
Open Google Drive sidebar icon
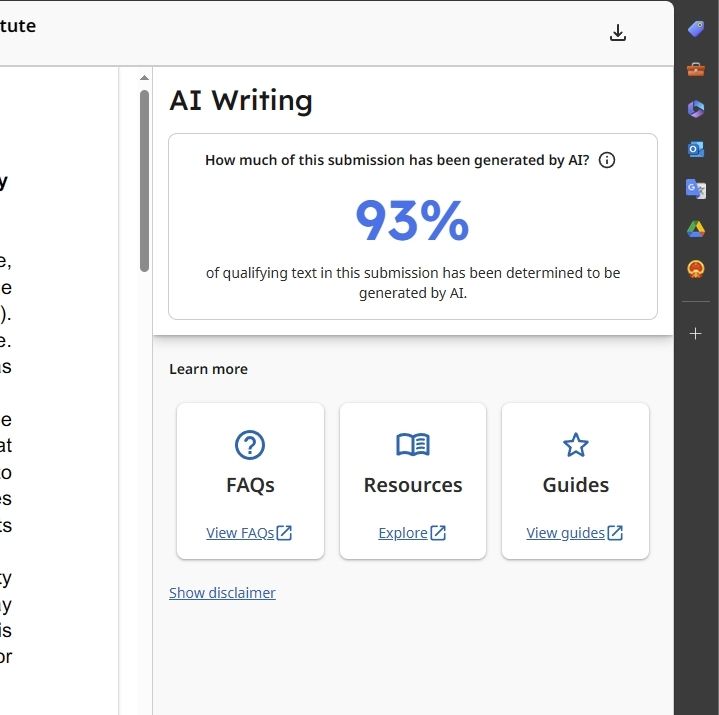(x=696, y=228)
